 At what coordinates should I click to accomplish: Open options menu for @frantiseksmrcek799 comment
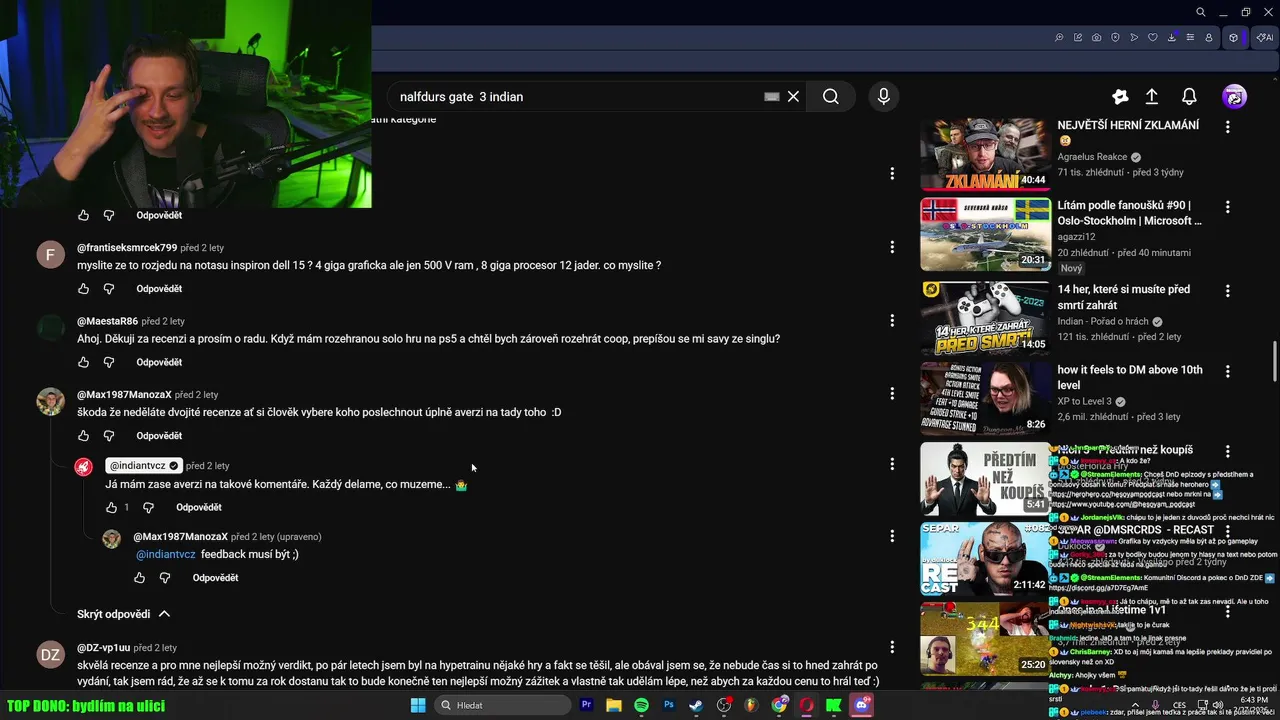click(892, 247)
